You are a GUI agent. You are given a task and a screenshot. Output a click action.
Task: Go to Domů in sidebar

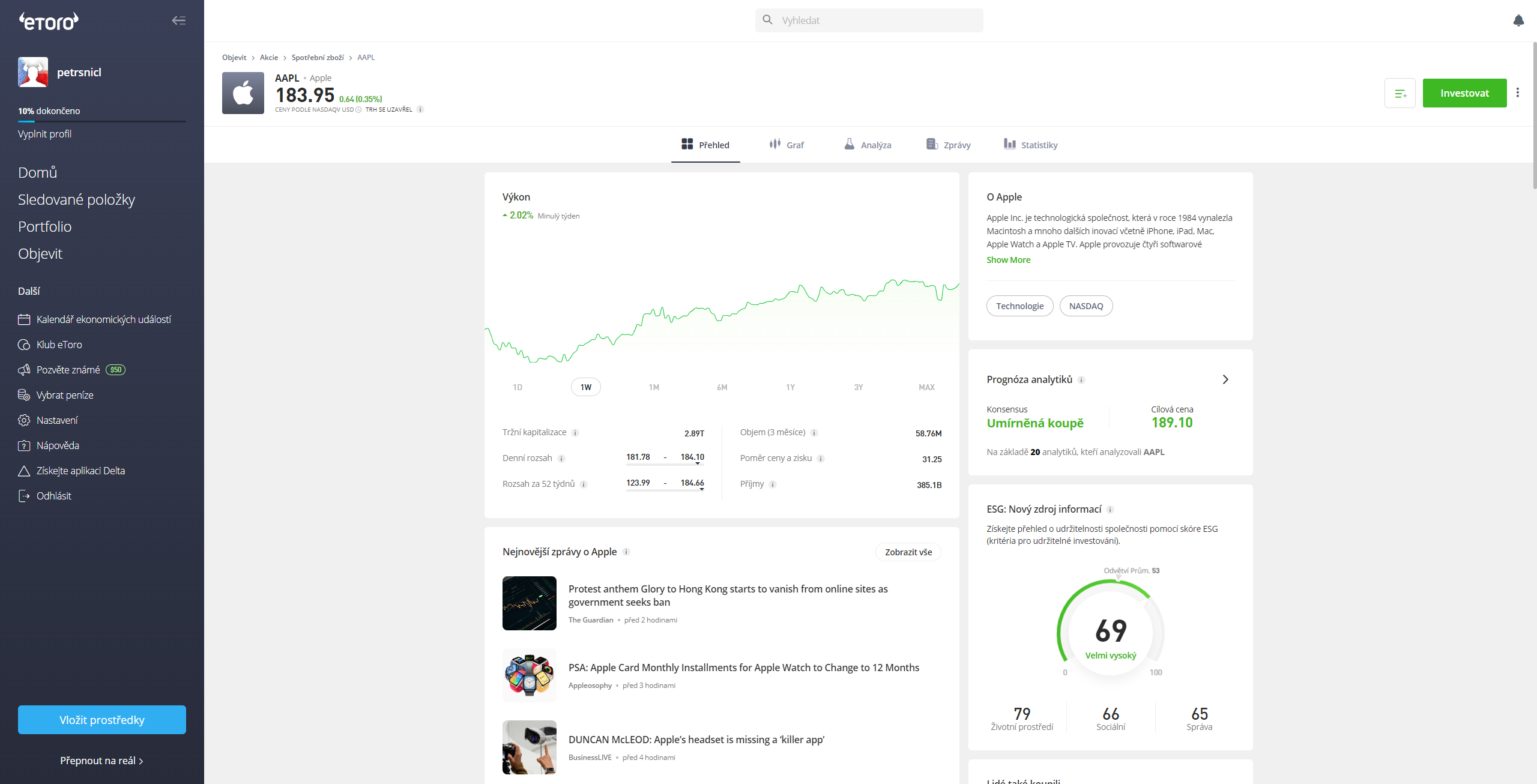(x=38, y=172)
